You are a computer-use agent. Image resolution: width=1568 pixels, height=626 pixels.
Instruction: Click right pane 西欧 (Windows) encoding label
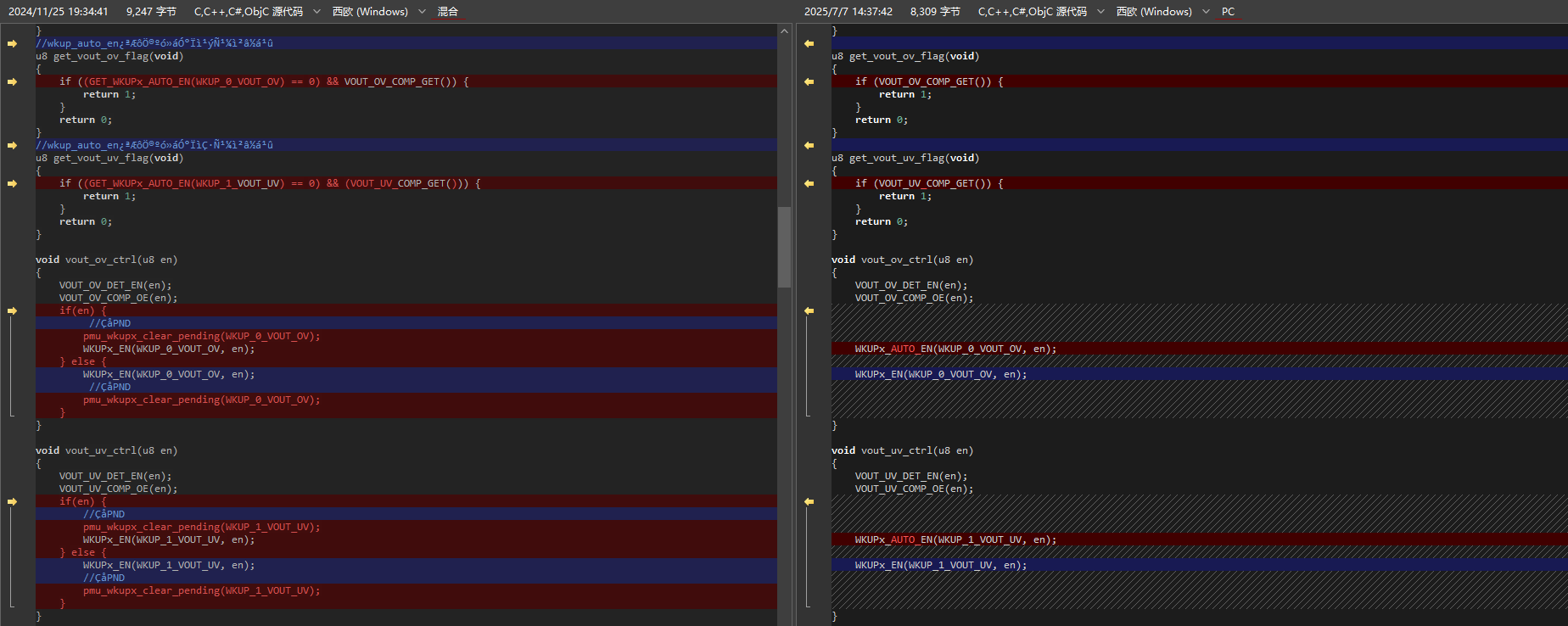1154,12
